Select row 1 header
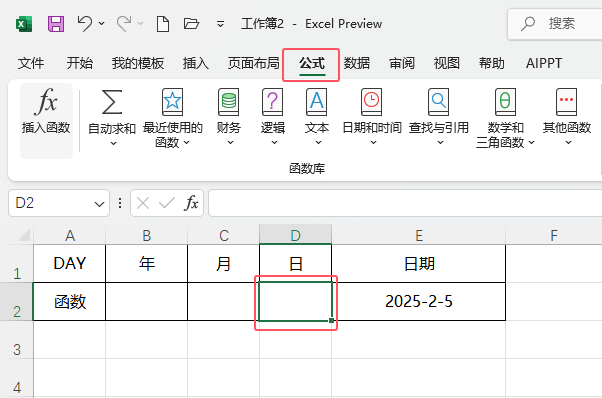Screen dimensions: 602x398 (17, 264)
